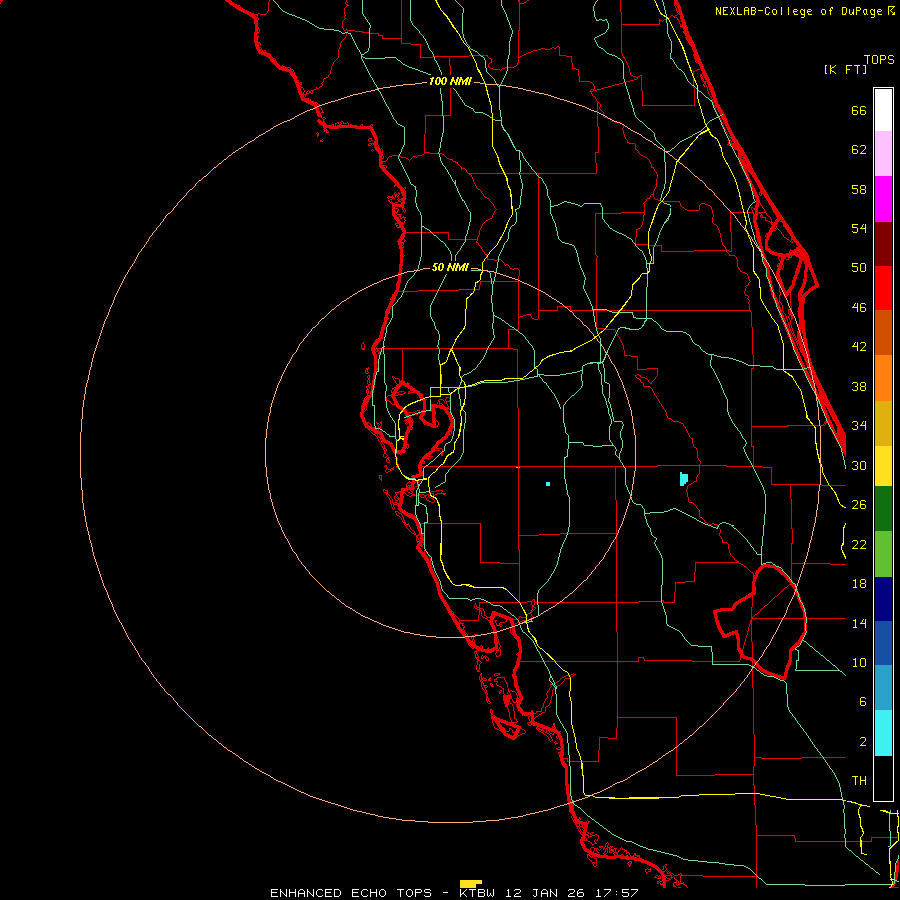Pick the light blue 6 kft legend swatch
Screen dimensions: 900x900
883,688
